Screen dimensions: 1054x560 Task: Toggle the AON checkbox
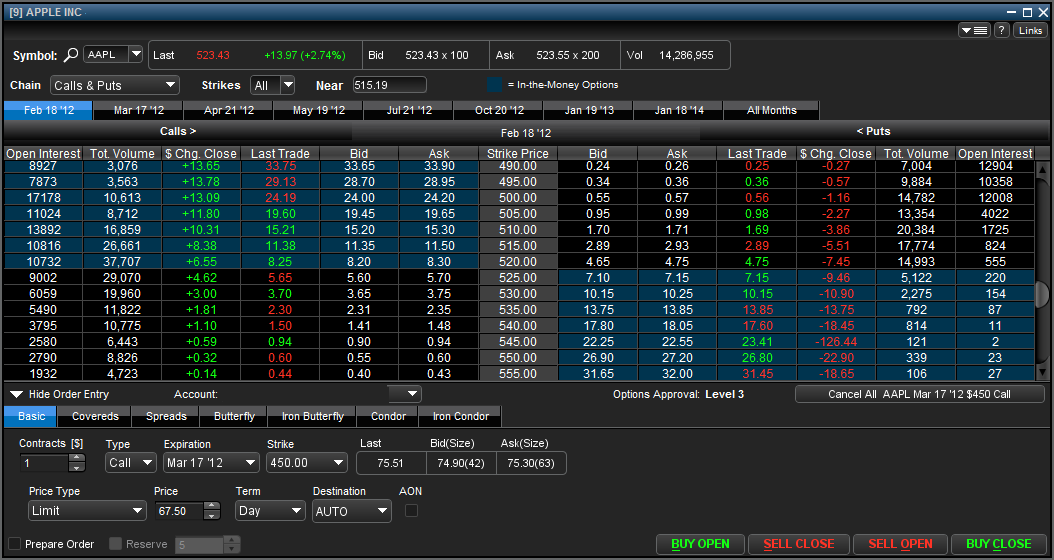pos(411,511)
